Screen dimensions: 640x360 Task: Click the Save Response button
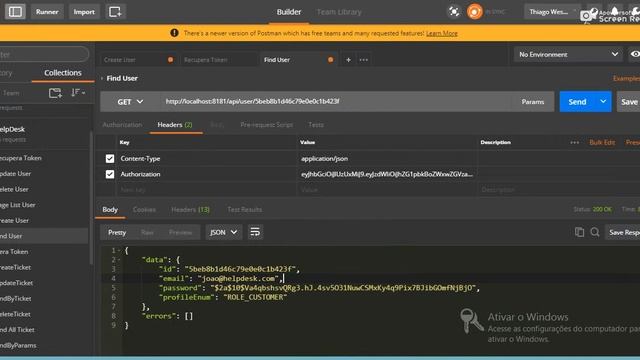[x=622, y=232]
